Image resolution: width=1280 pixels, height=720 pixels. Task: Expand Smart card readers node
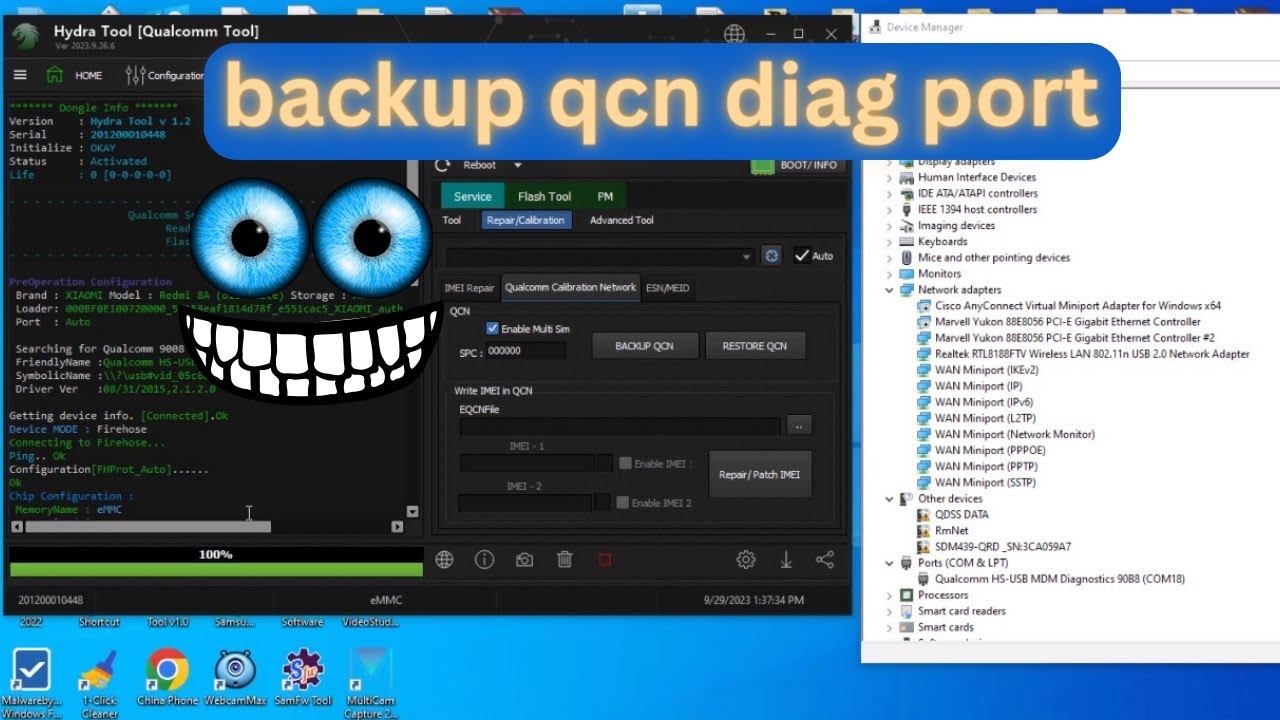(x=889, y=611)
